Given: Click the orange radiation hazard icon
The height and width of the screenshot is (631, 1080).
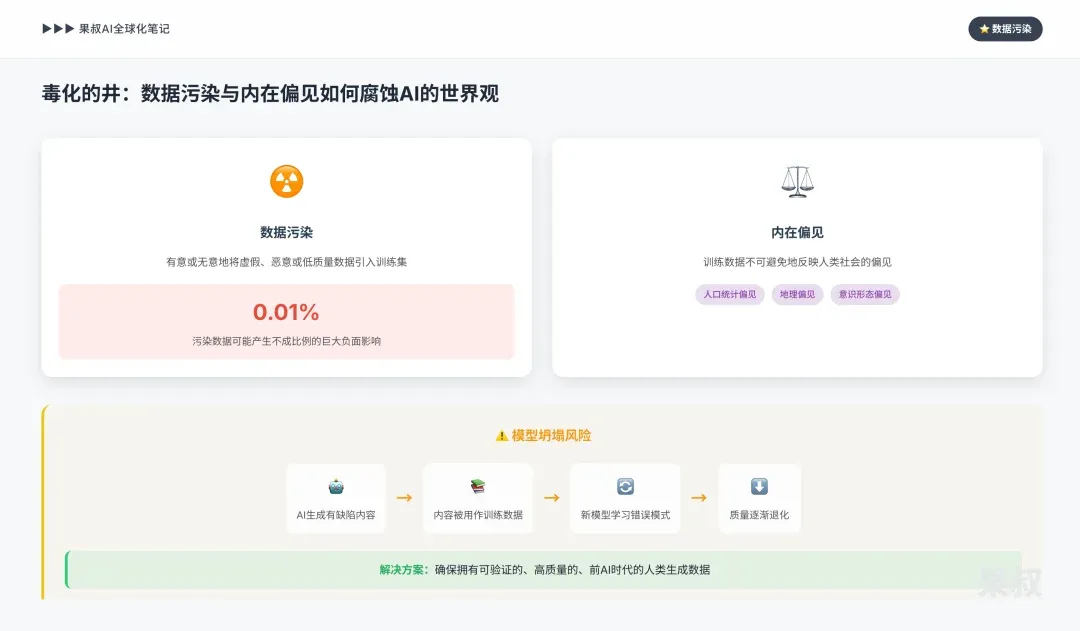Looking at the screenshot, I should coord(286,181).
